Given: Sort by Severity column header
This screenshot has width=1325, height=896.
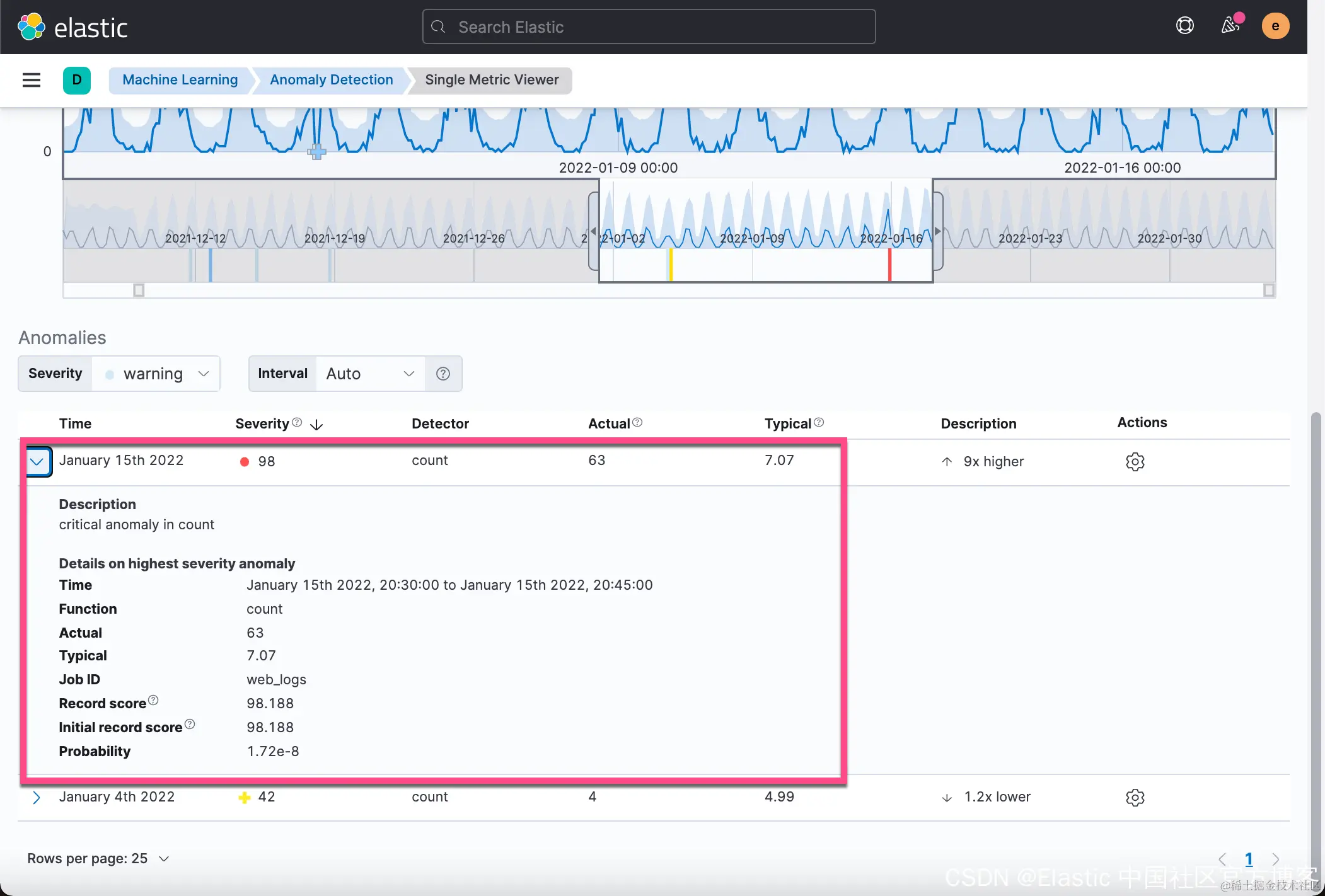Looking at the screenshot, I should click(262, 424).
